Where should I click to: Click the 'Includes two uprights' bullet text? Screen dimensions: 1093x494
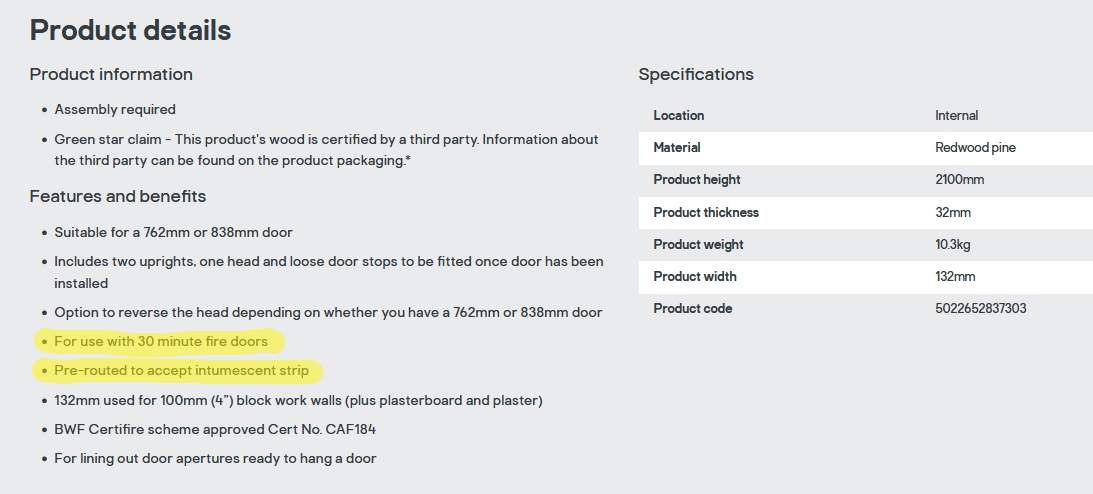[x=329, y=272]
